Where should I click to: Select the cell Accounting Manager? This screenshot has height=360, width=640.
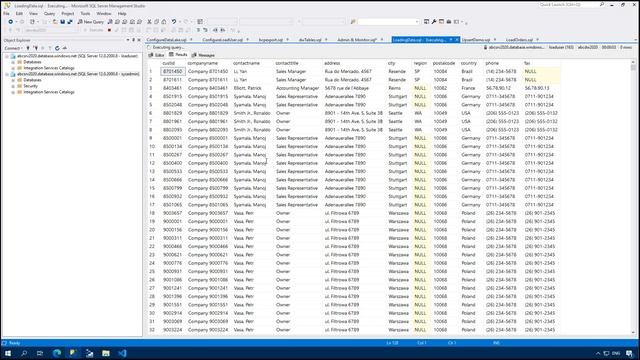pyautogui.click(x=298, y=88)
